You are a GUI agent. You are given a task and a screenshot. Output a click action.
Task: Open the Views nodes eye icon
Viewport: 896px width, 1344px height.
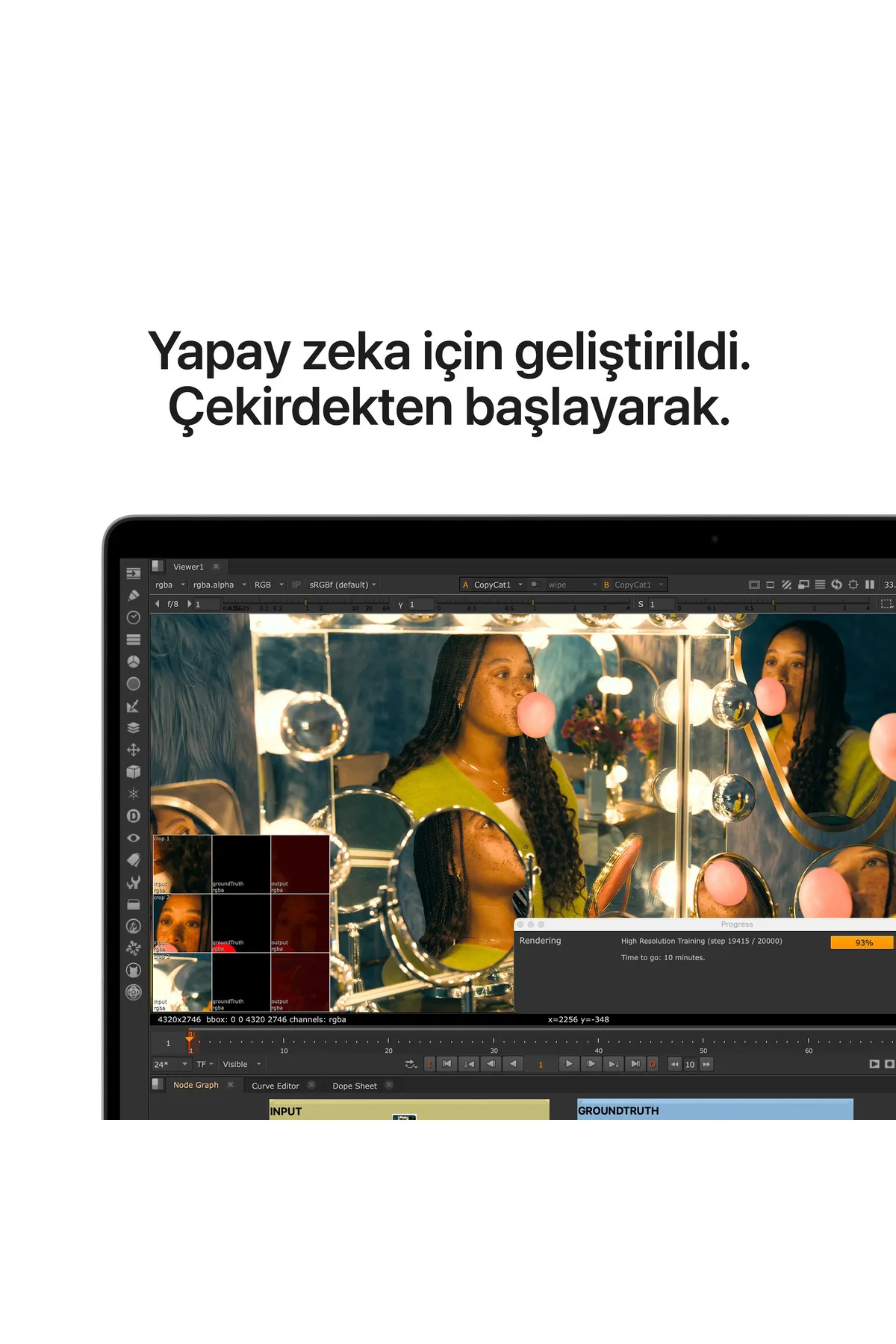[x=134, y=838]
